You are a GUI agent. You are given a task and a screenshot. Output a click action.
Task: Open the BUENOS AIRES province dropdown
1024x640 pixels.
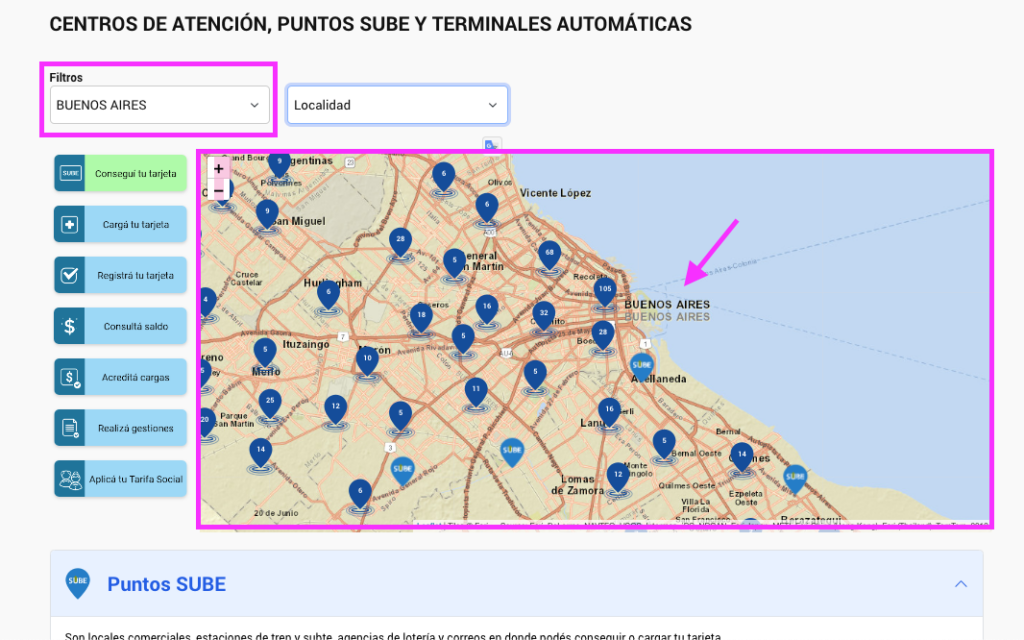pos(159,105)
